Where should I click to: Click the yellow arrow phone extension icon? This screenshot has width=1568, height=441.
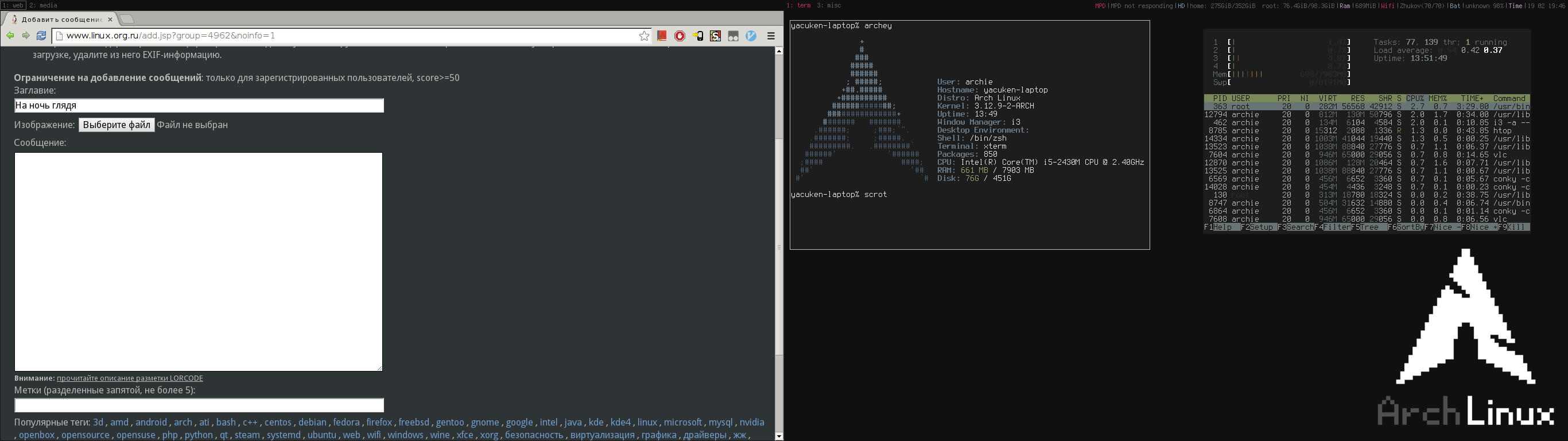[697, 37]
